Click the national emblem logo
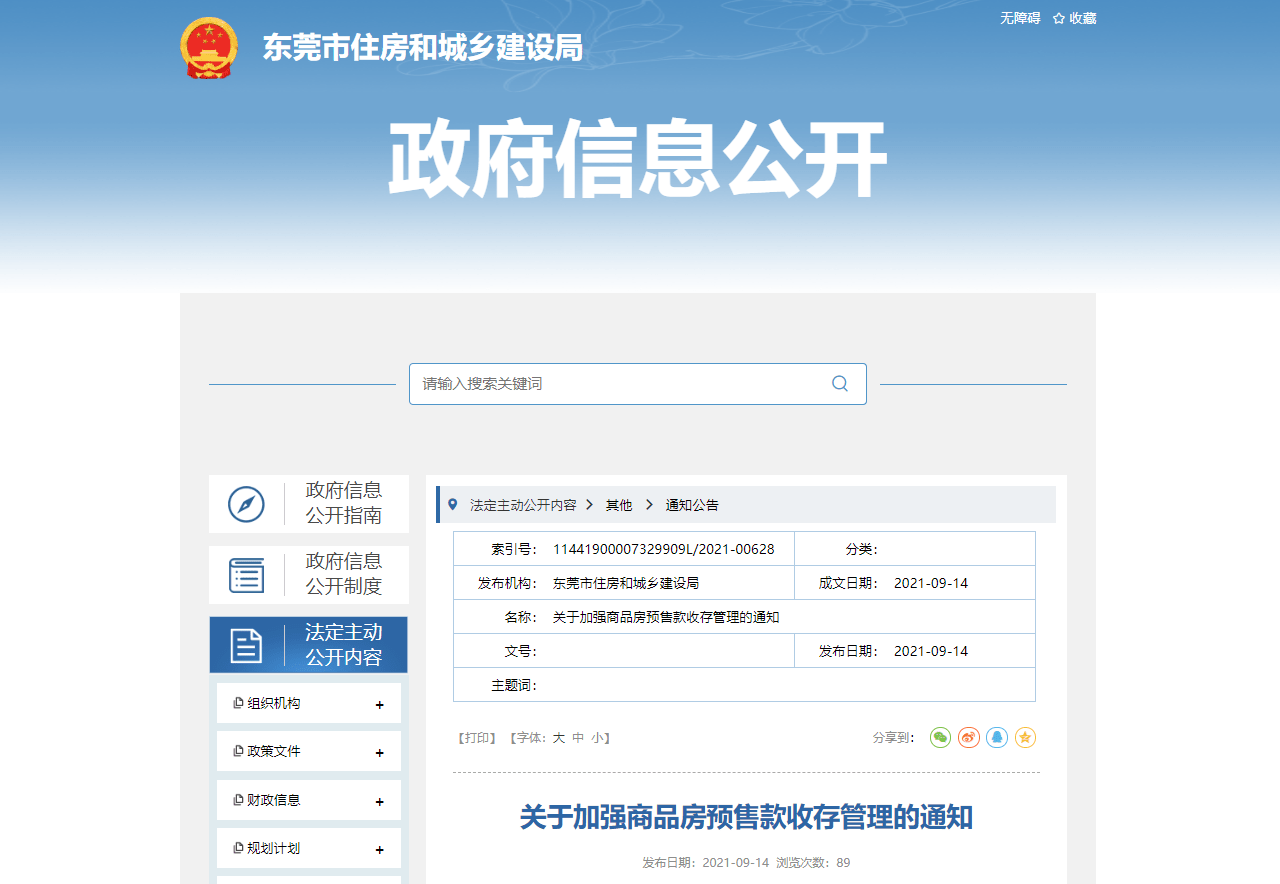The width and height of the screenshot is (1280, 884). 208,47
